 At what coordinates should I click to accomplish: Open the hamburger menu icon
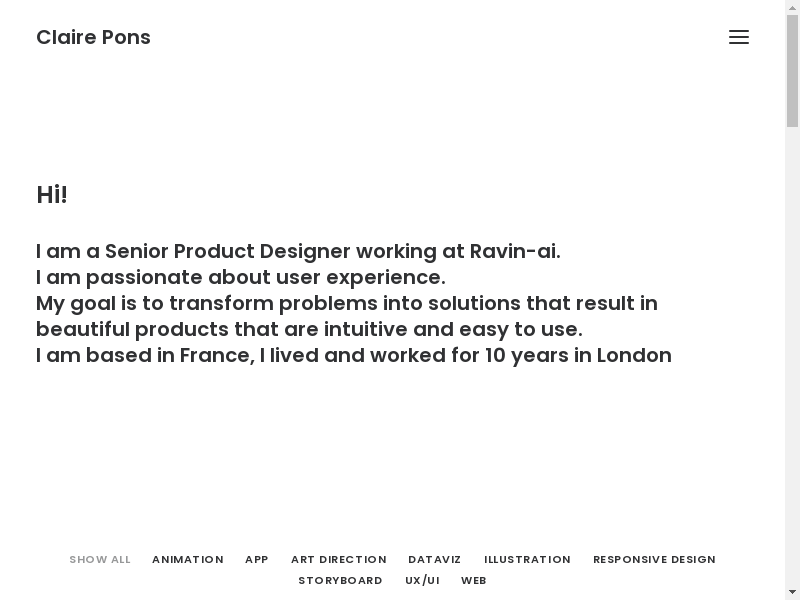coord(739,37)
